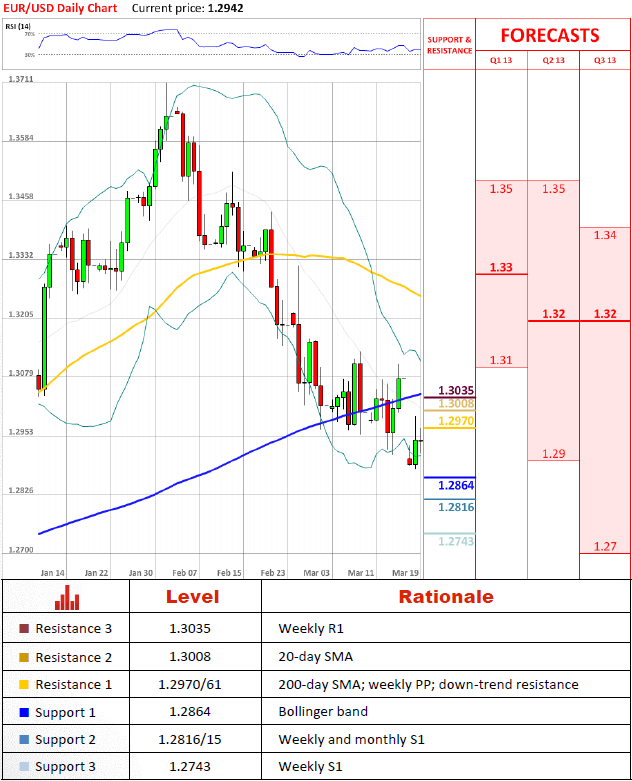Image resolution: width=632 pixels, height=781 pixels.
Task: Click the Support 1 row label
Action: click(65, 712)
